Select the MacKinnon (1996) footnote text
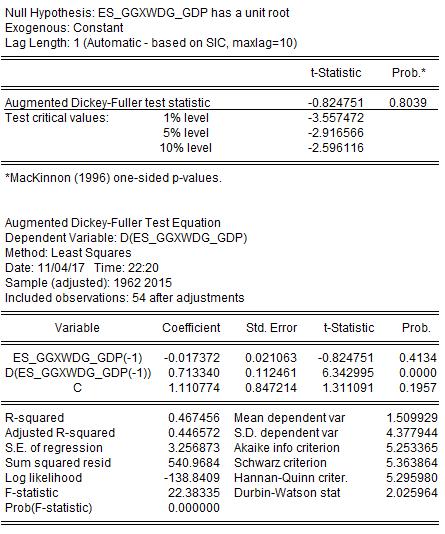 (x=113, y=178)
